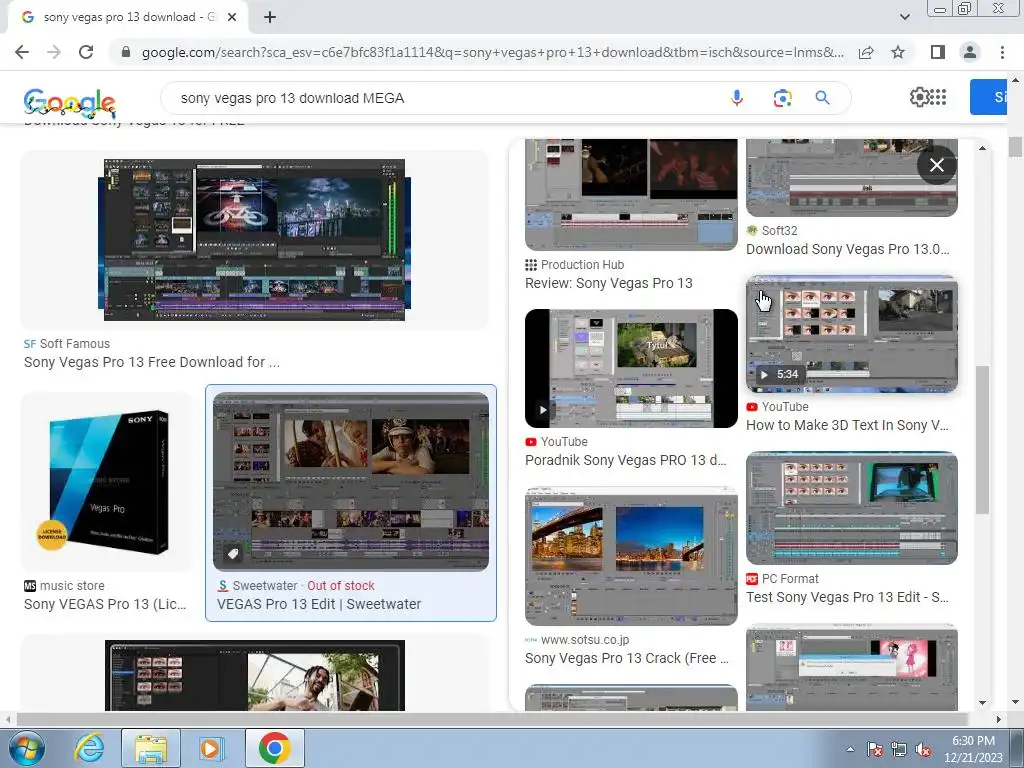1024x768 pixels.
Task: Go back to the previous page
Action: (22, 52)
